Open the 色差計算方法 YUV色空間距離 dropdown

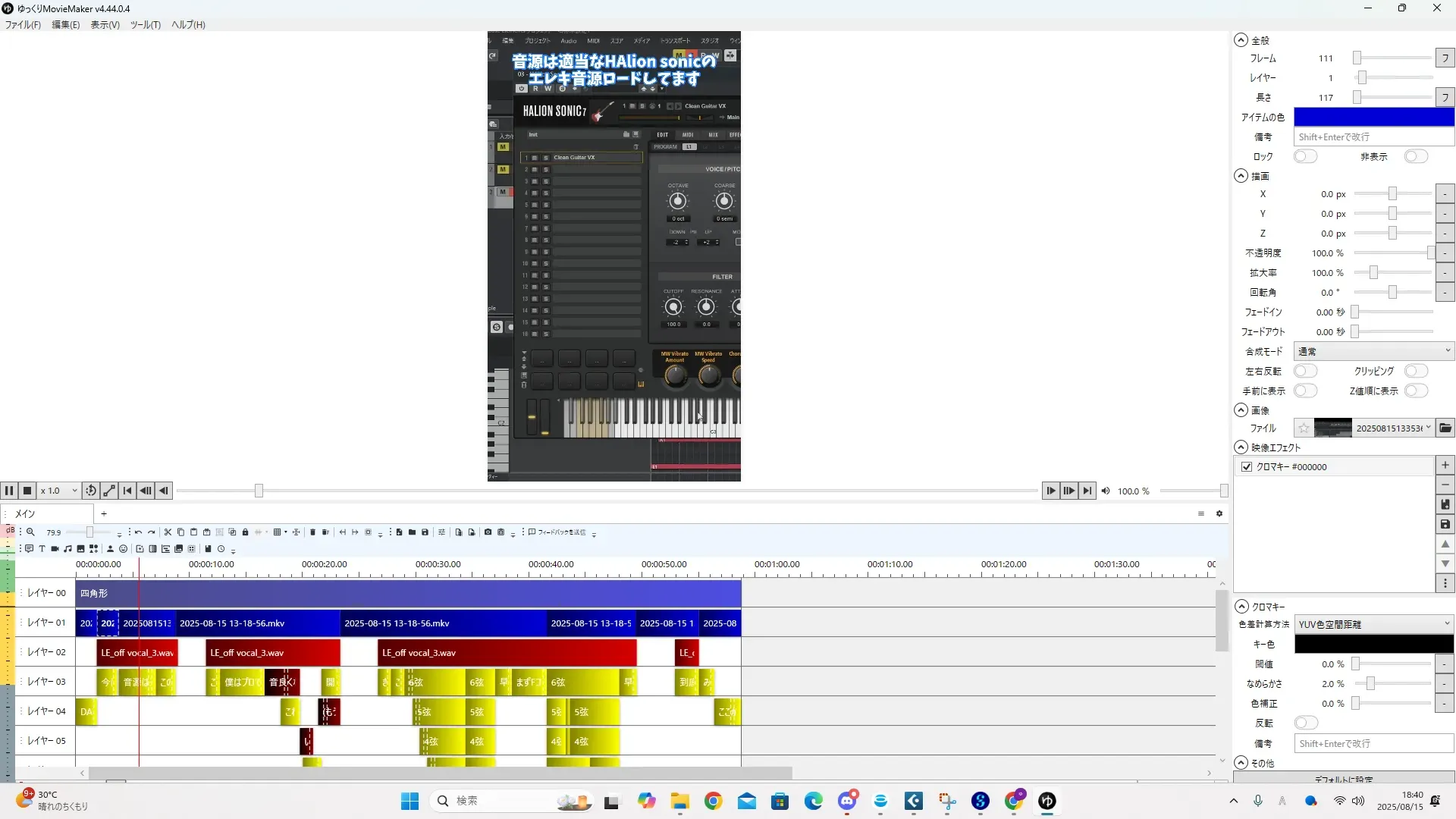click(1373, 624)
